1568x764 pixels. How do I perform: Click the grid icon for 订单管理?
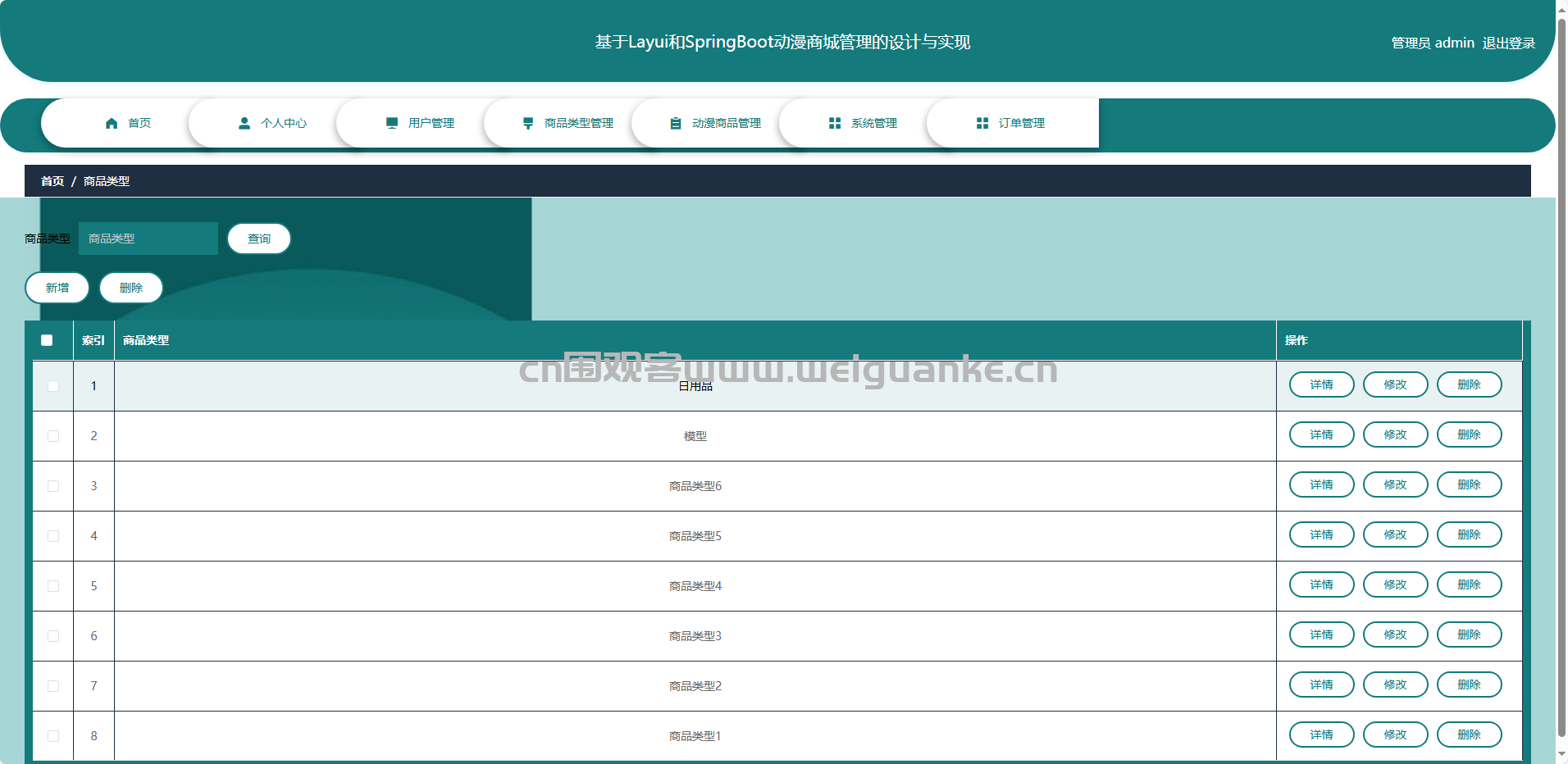pyautogui.click(x=982, y=123)
